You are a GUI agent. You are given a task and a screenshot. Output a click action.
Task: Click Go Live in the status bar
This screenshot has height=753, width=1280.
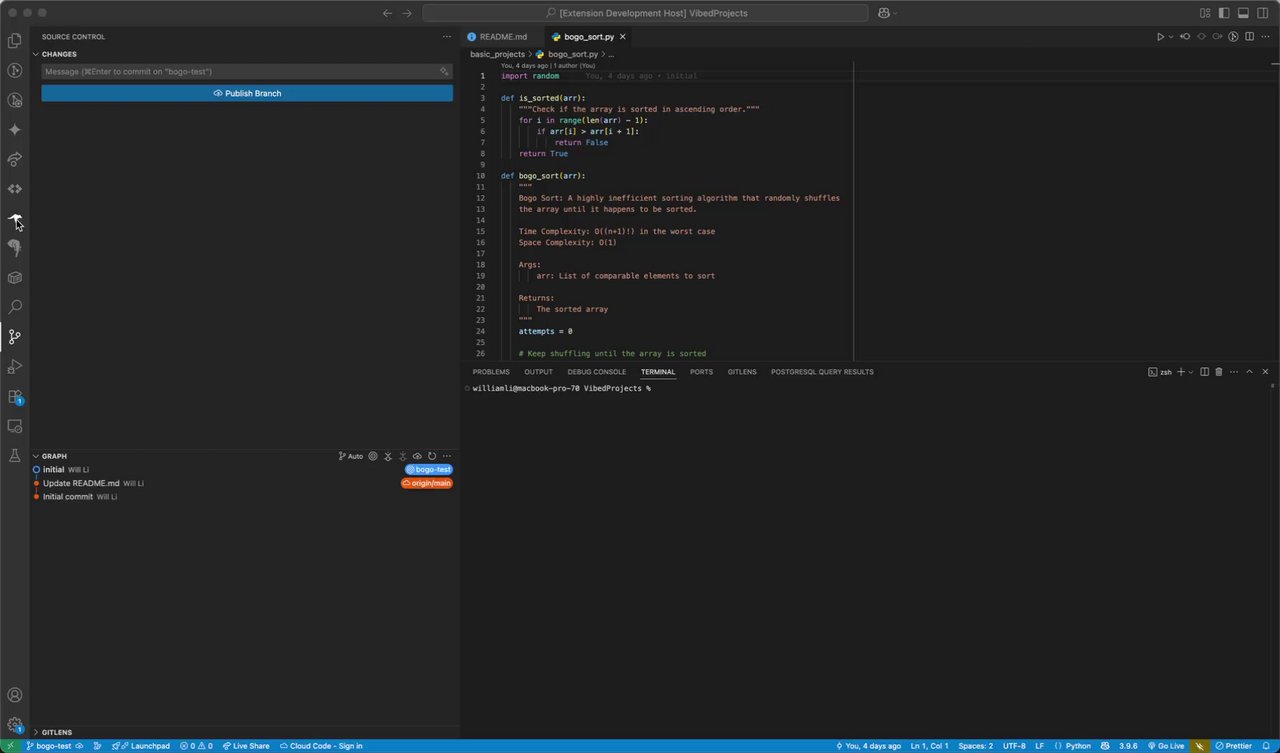pyautogui.click(x=1165, y=746)
